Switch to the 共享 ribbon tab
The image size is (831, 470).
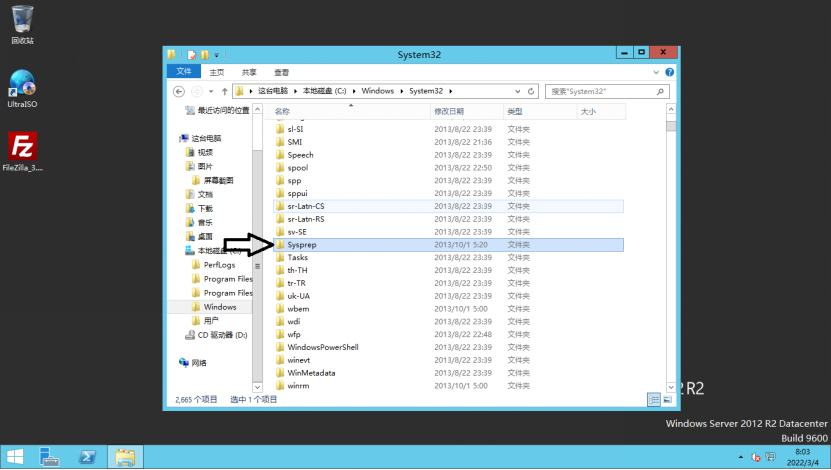[x=249, y=72]
